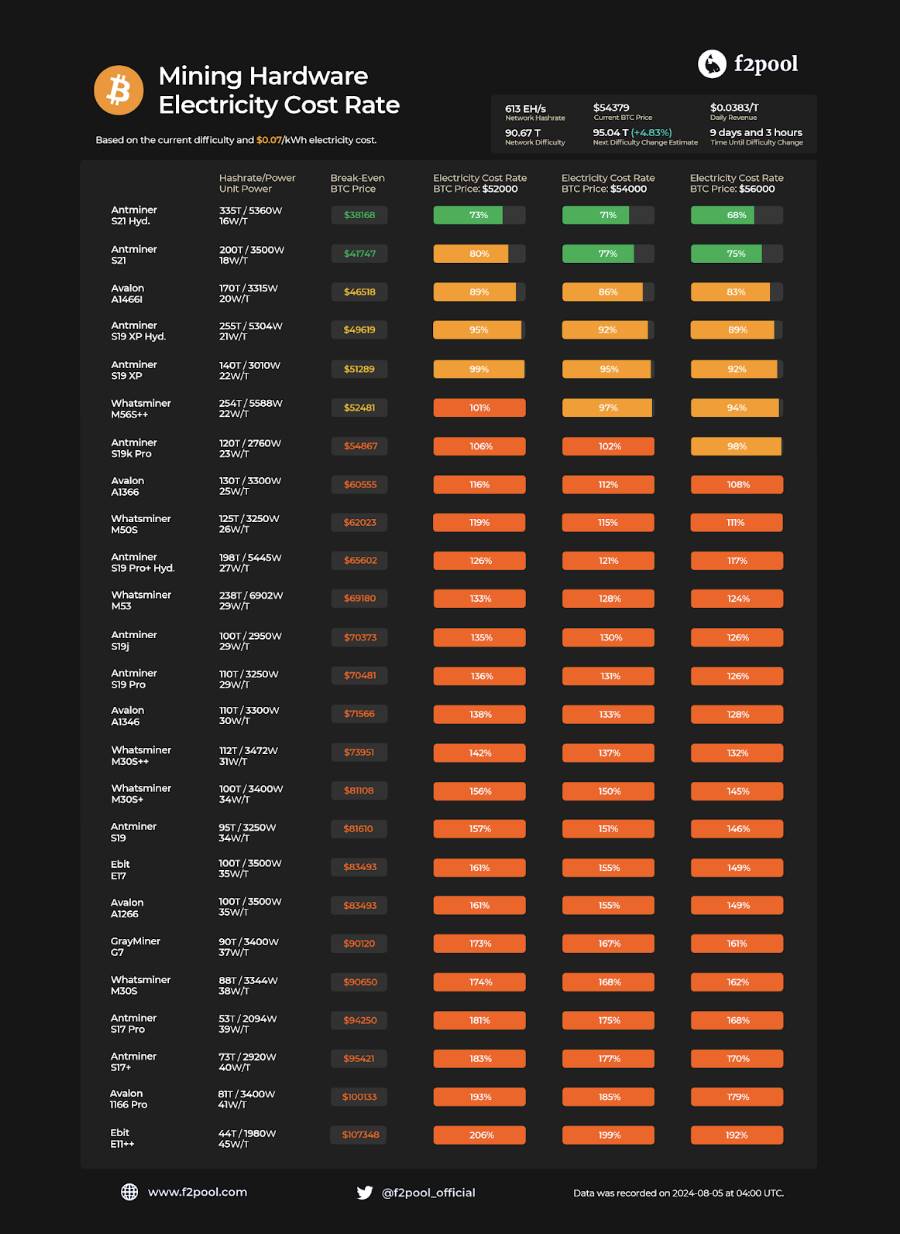Click the Hashrate/Power column header

(x=257, y=183)
